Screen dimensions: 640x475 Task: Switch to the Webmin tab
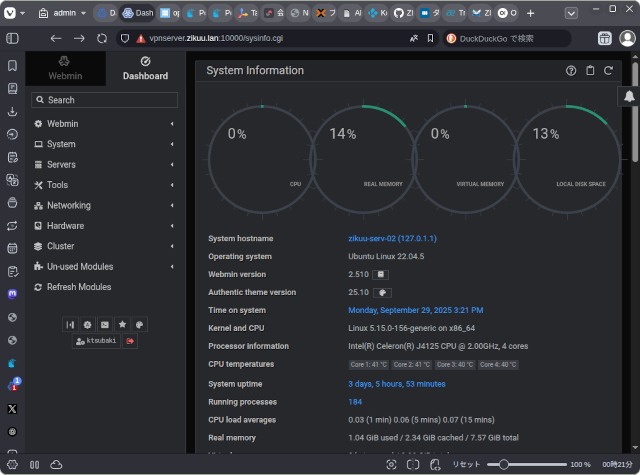[65, 68]
